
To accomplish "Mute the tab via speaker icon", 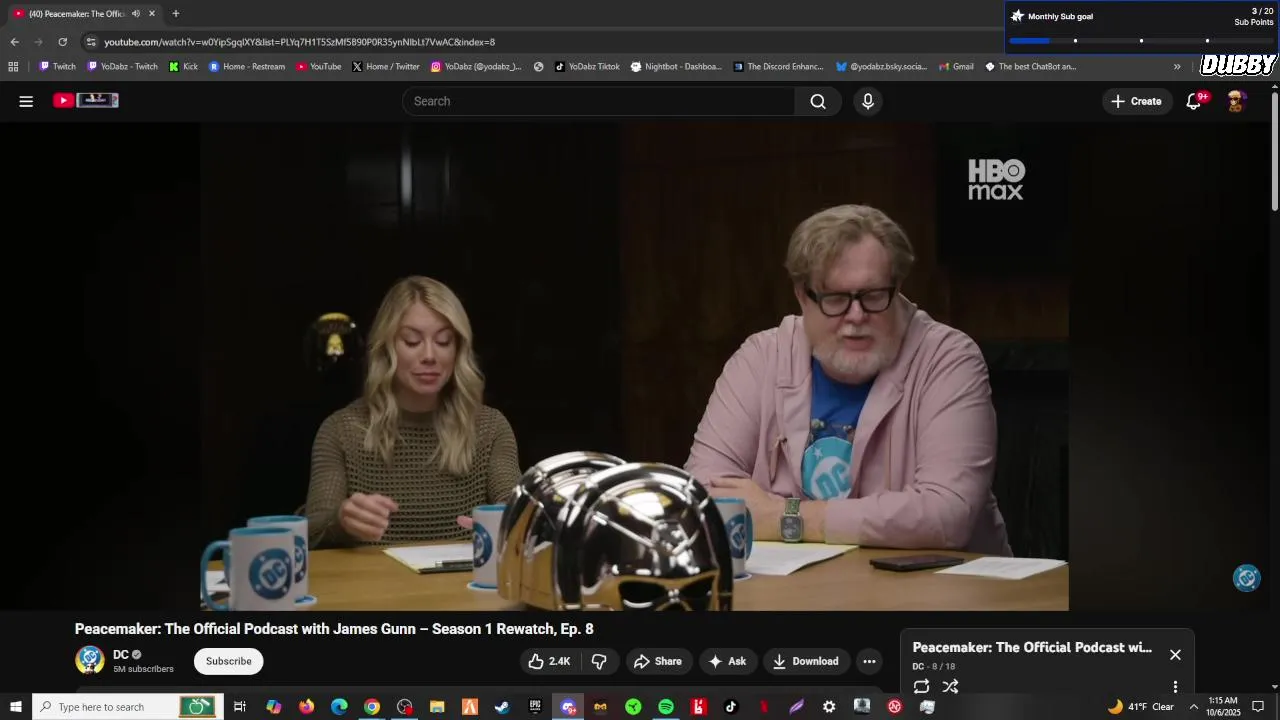I will 136,14.
